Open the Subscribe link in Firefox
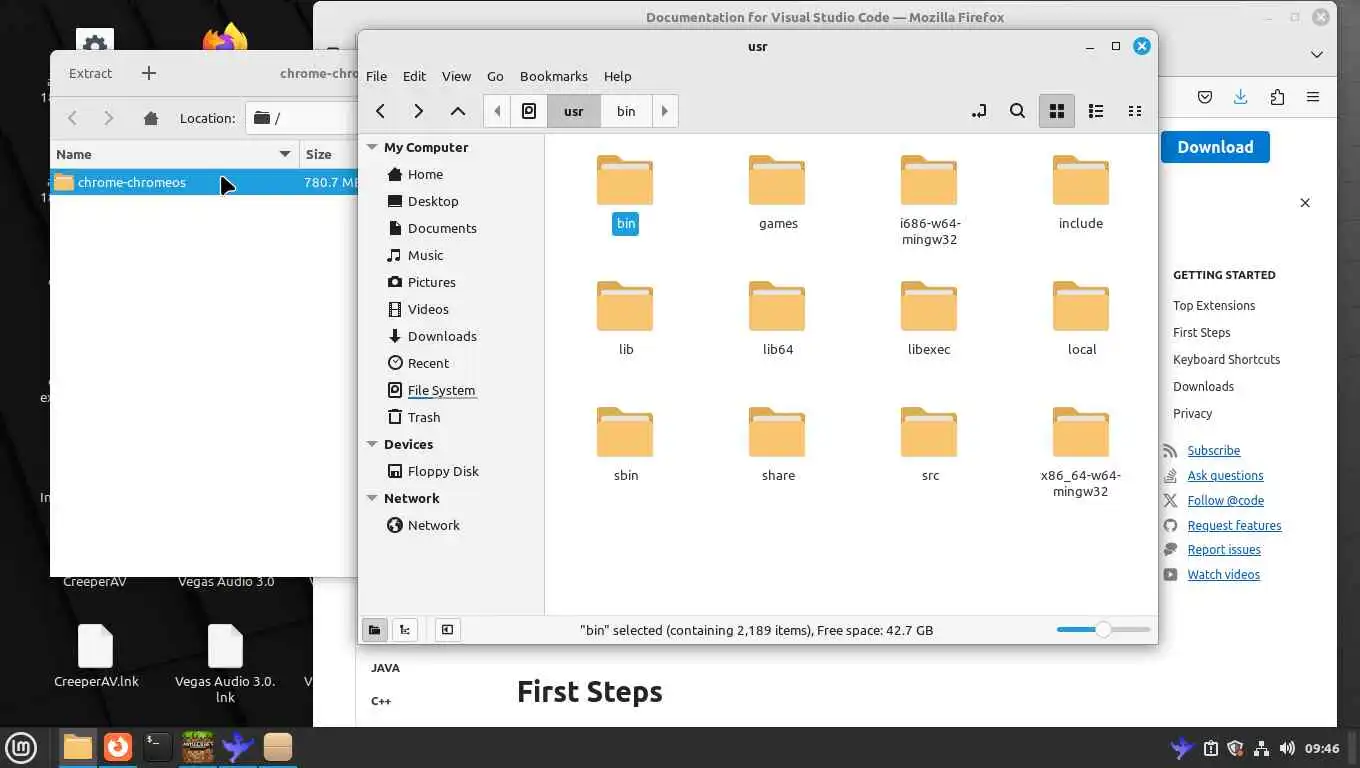Image resolution: width=1360 pixels, height=768 pixels. [1213, 451]
